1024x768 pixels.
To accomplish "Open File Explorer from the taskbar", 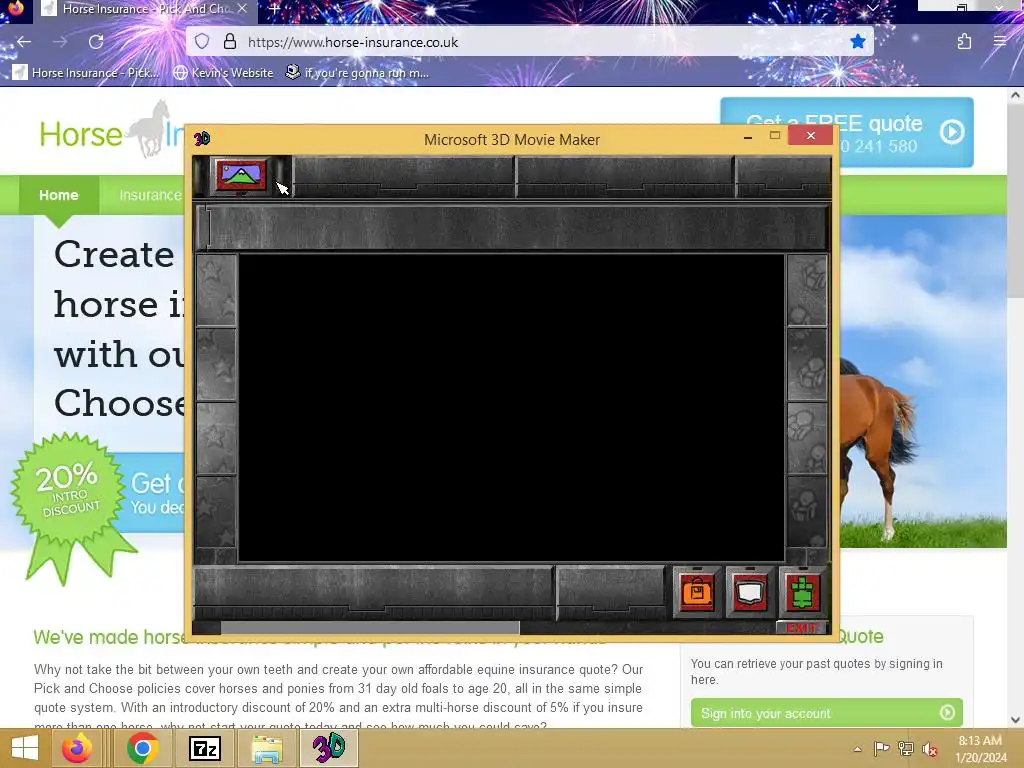I will coord(267,748).
